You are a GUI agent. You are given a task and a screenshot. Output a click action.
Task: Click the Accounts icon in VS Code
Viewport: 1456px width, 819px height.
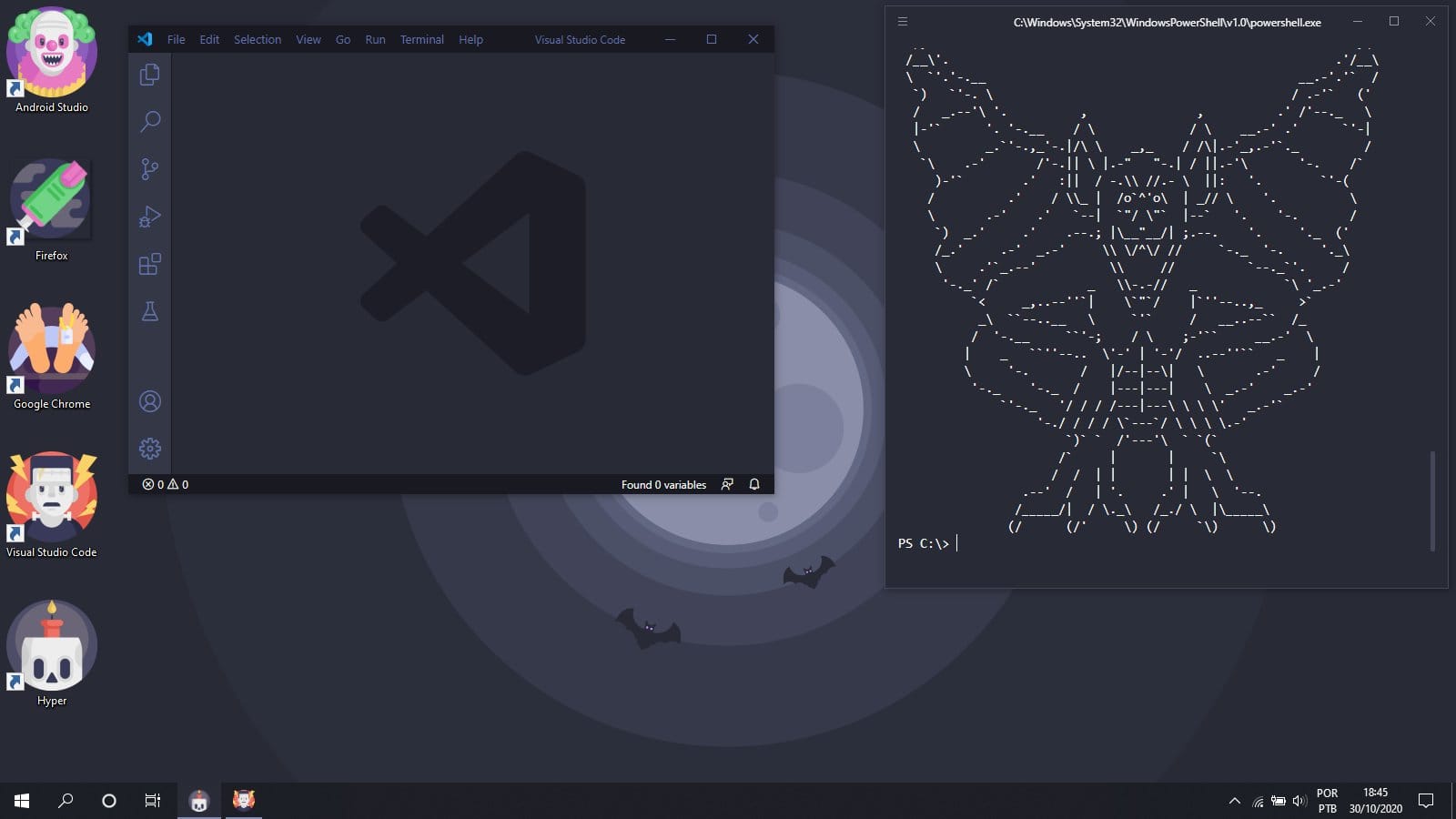click(x=149, y=400)
